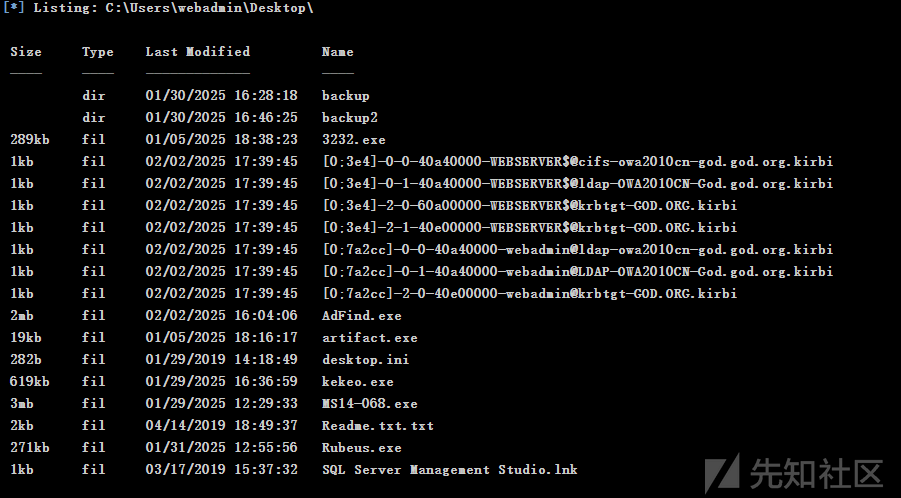Click the MS14-068.exe file name
Screen dimensions: 901x498
[x=369, y=404]
